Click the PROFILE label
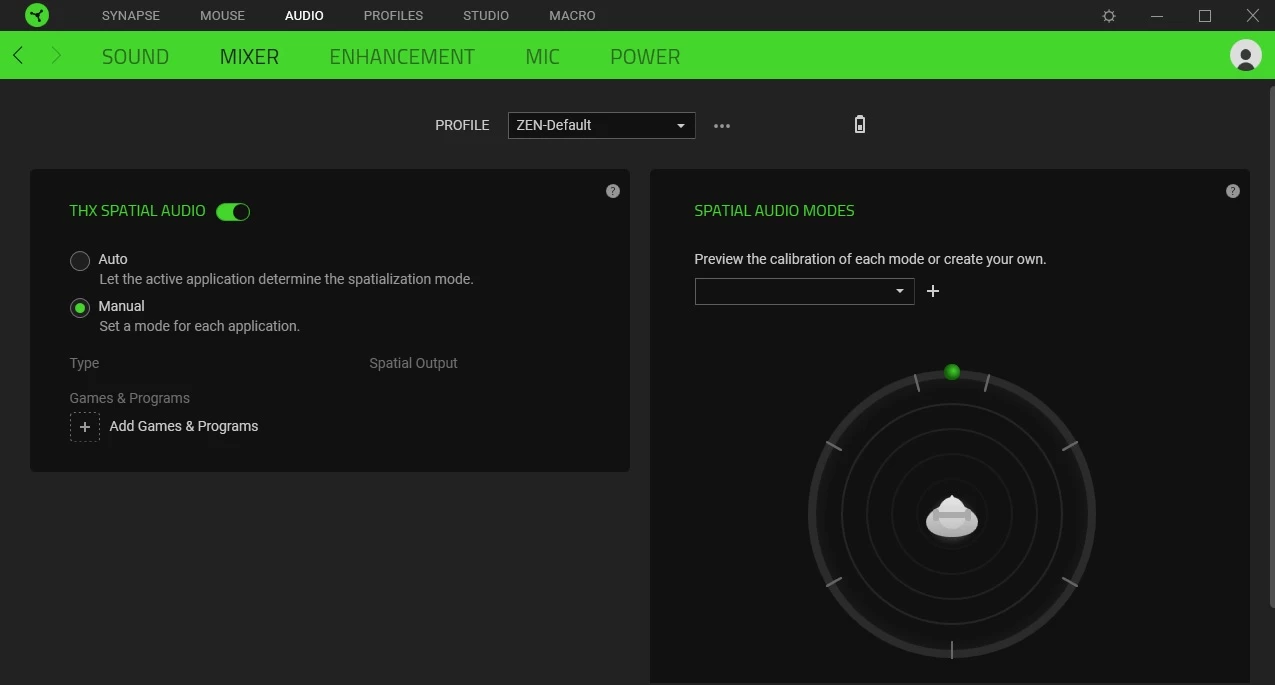The height and width of the screenshot is (685, 1275). pos(462,125)
